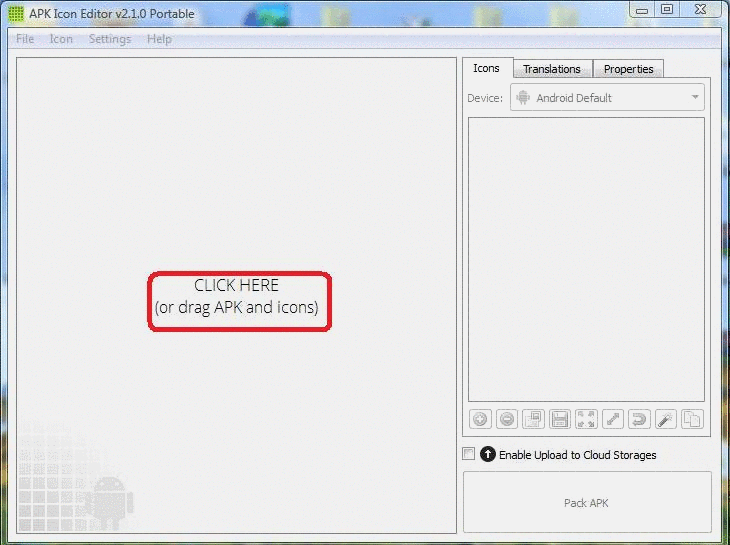Open the magic wand effects tool
730x545 pixels.
tap(666, 419)
